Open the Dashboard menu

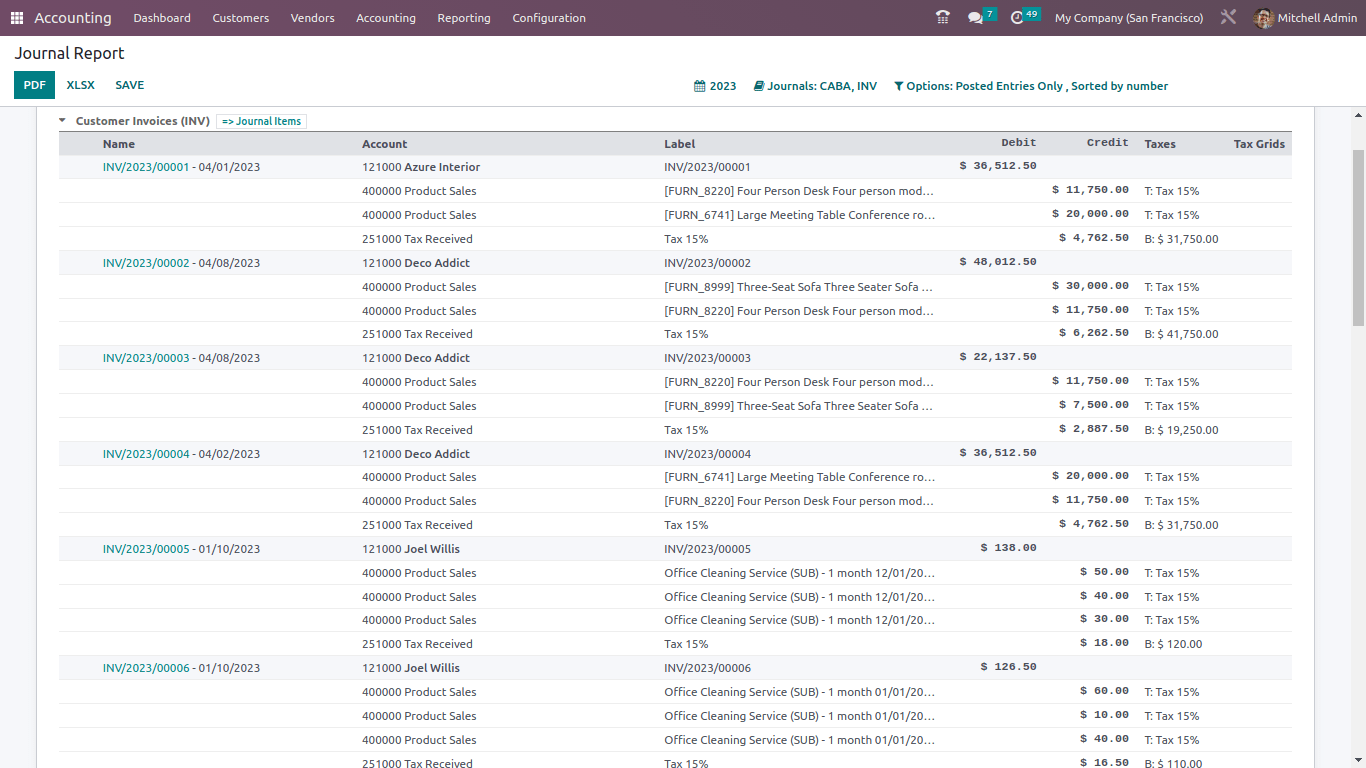162,18
